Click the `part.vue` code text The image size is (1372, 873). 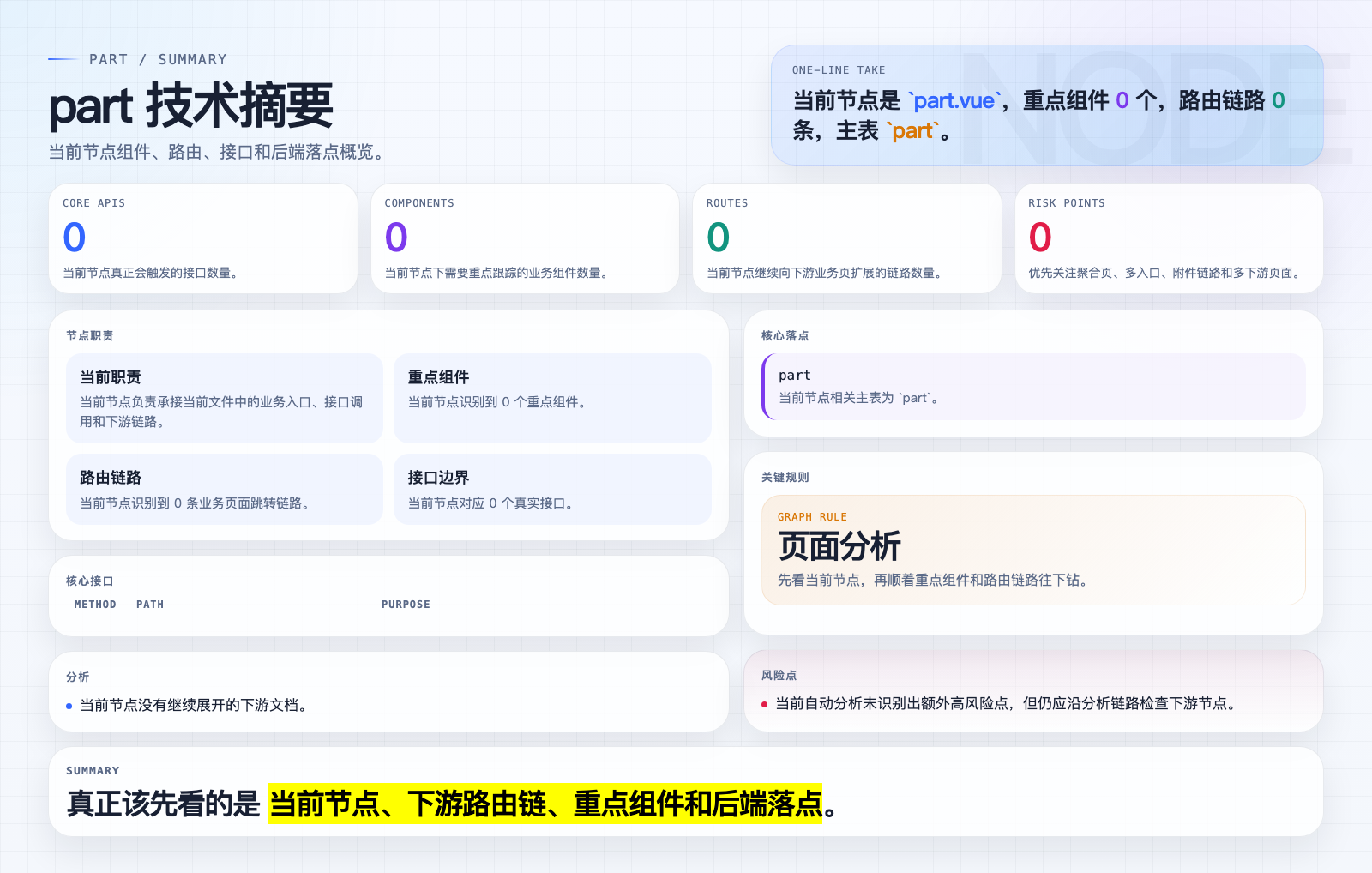click(x=954, y=100)
